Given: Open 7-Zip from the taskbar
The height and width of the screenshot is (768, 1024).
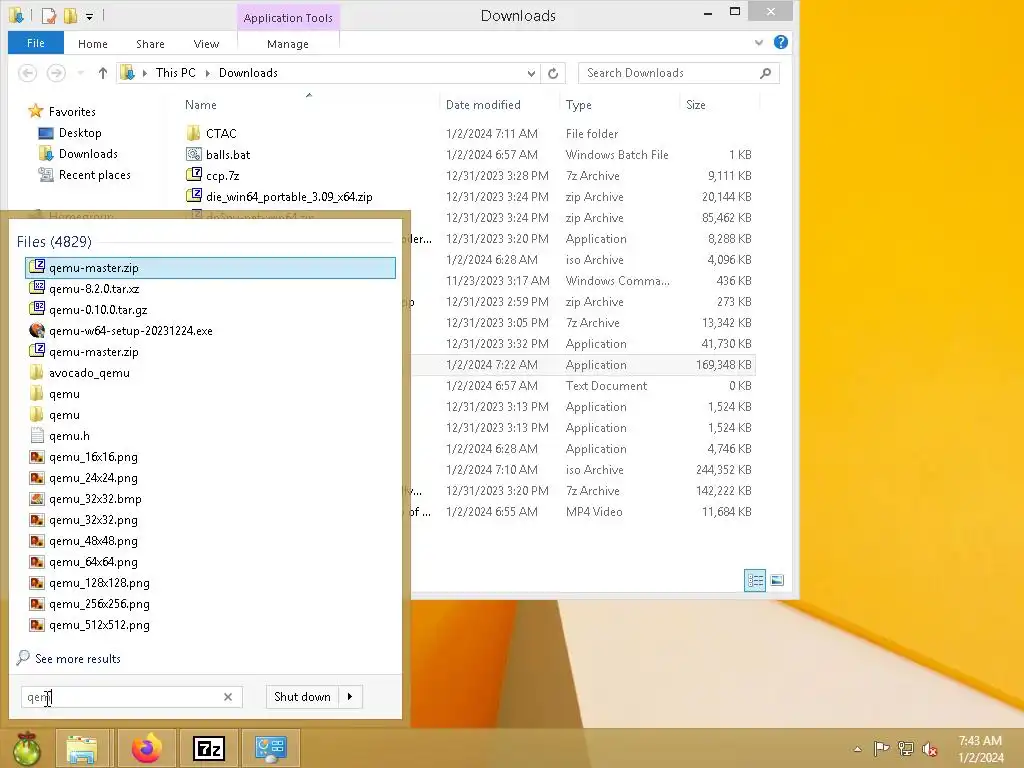Looking at the screenshot, I should click(208, 748).
